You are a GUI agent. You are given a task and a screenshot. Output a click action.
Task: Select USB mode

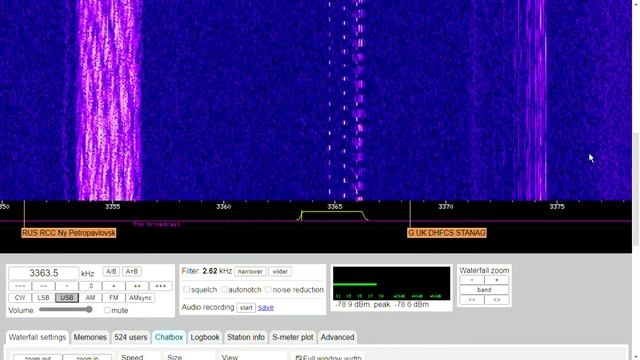67,298
